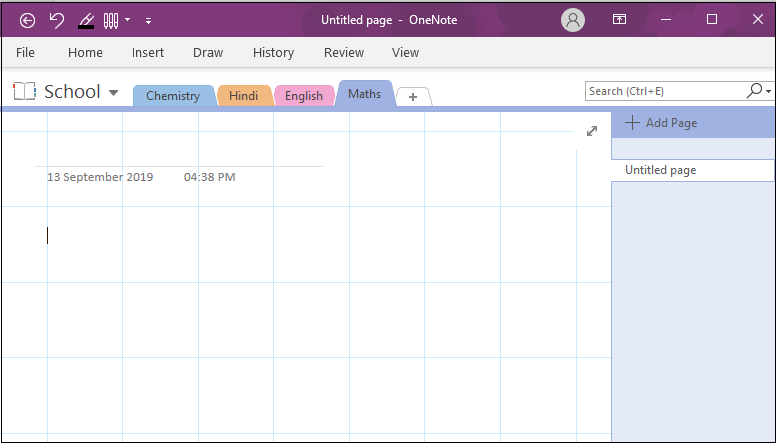The image size is (776, 443).
Task: Switch to the Hindi section tab
Action: 243,95
